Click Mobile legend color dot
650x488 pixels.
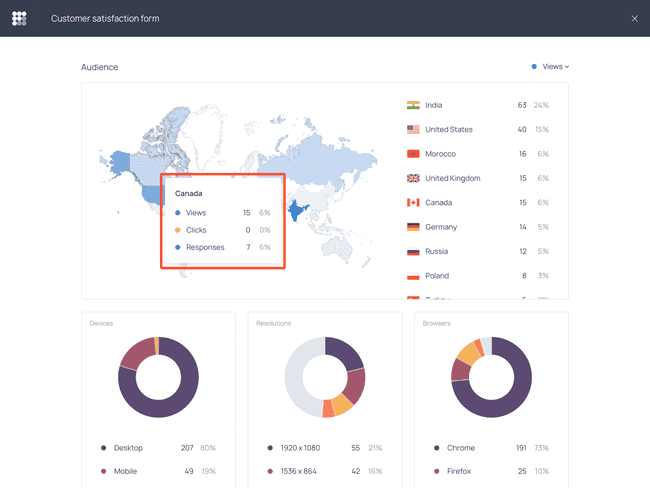click(x=104, y=471)
